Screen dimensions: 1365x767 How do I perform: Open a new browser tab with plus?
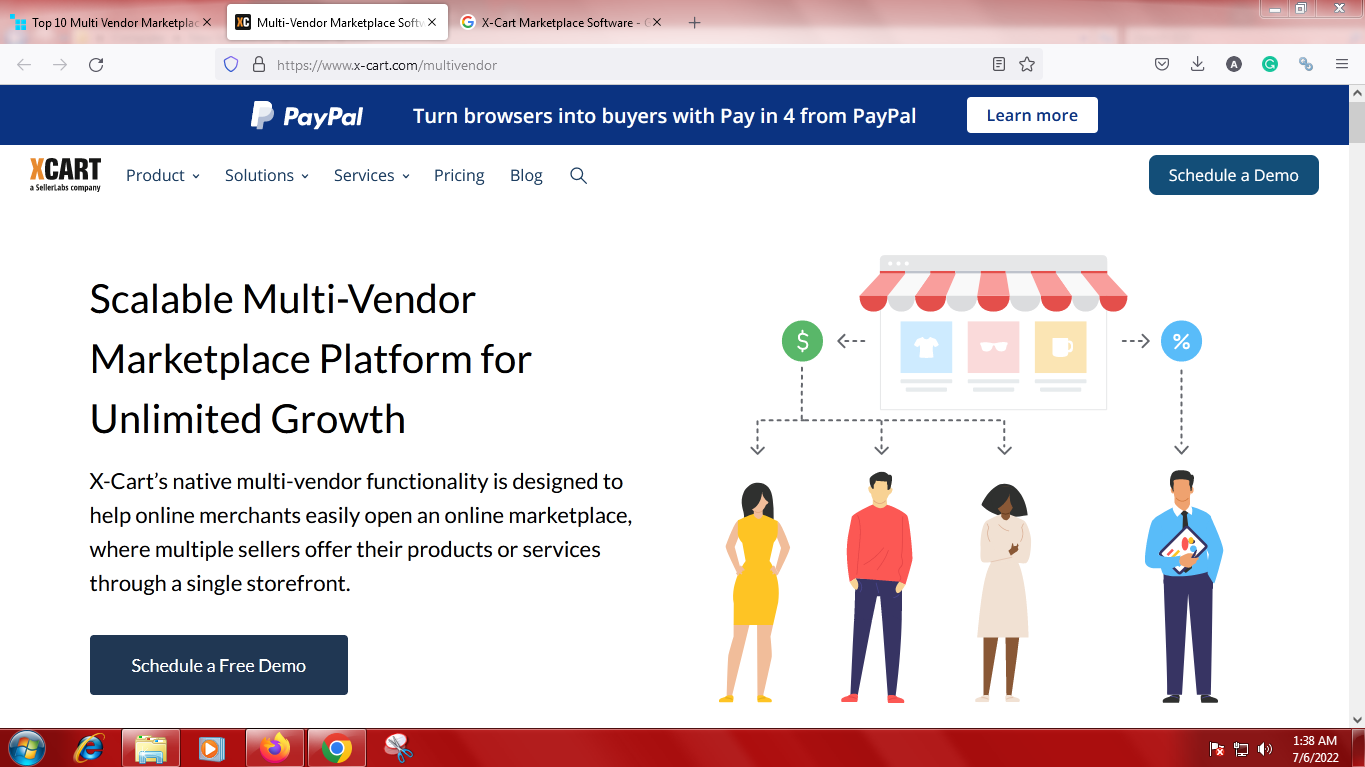tap(695, 22)
